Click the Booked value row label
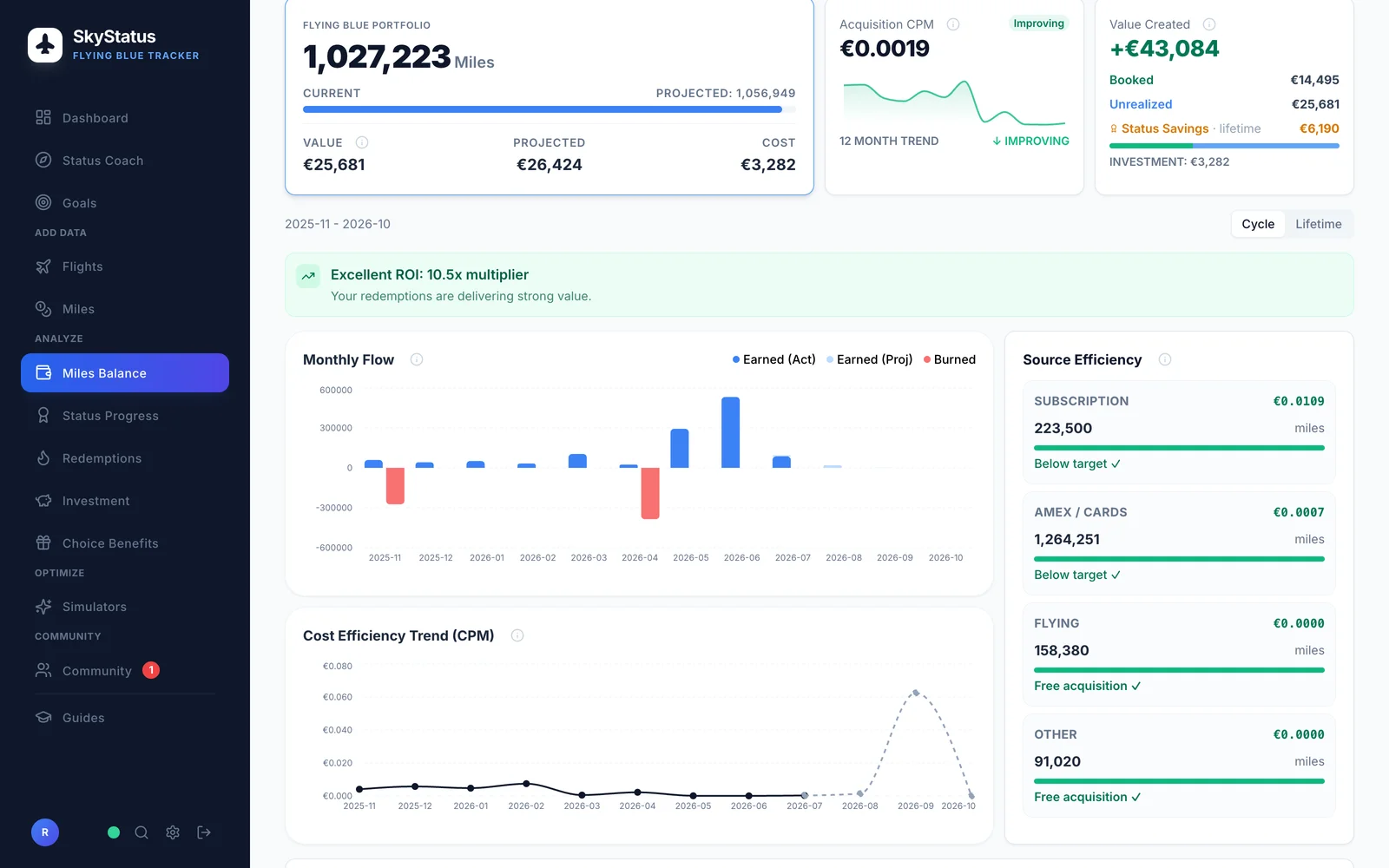This screenshot has width=1389, height=868. (1131, 80)
